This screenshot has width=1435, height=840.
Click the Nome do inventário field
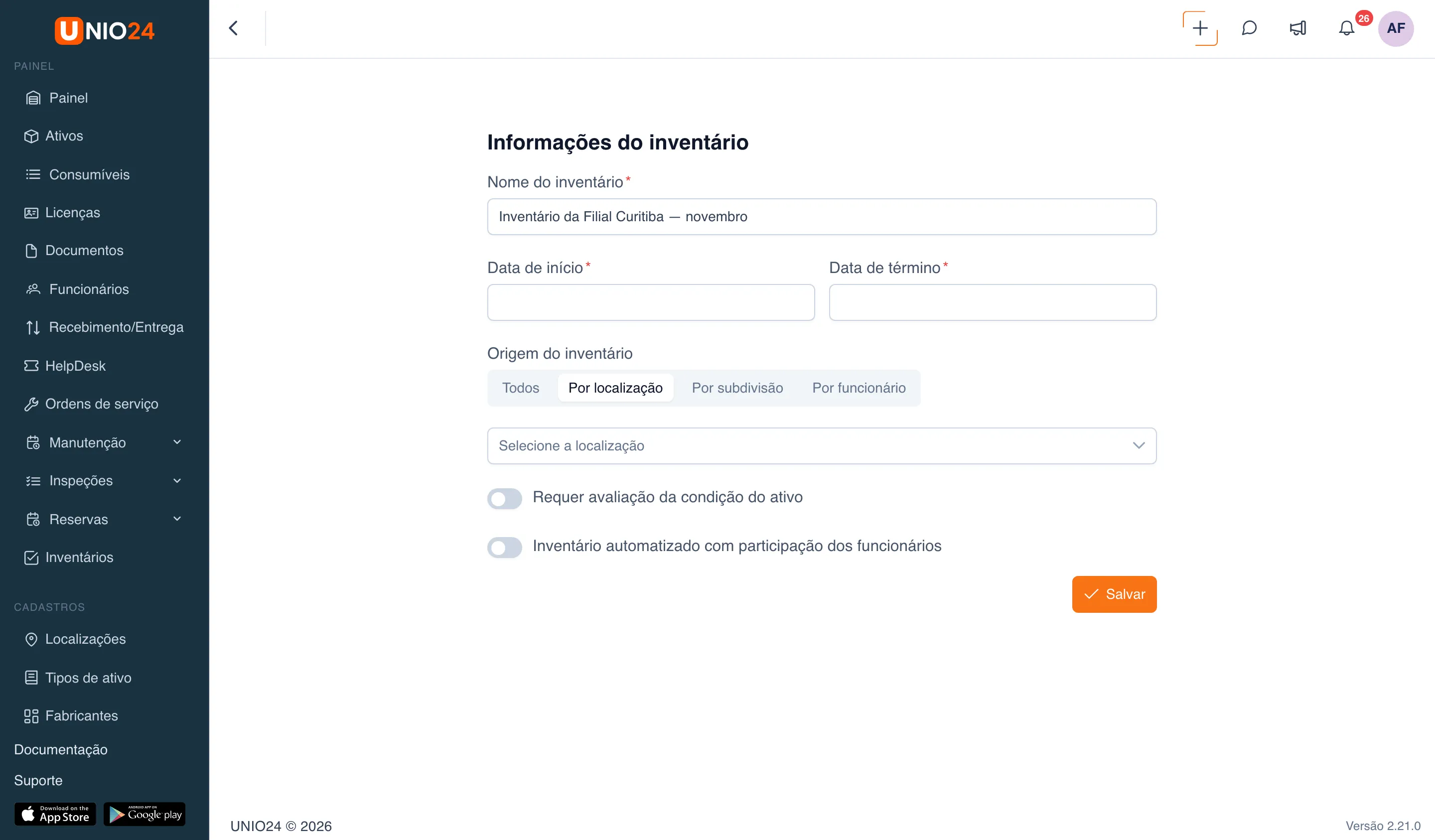pyautogui.click(x=822, y=216)
